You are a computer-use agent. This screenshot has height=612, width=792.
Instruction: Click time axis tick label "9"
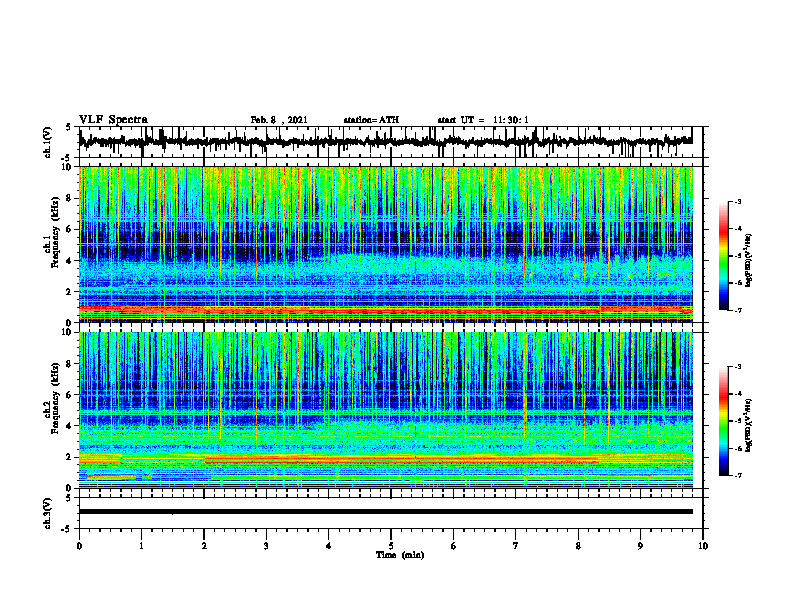(640, 546)
